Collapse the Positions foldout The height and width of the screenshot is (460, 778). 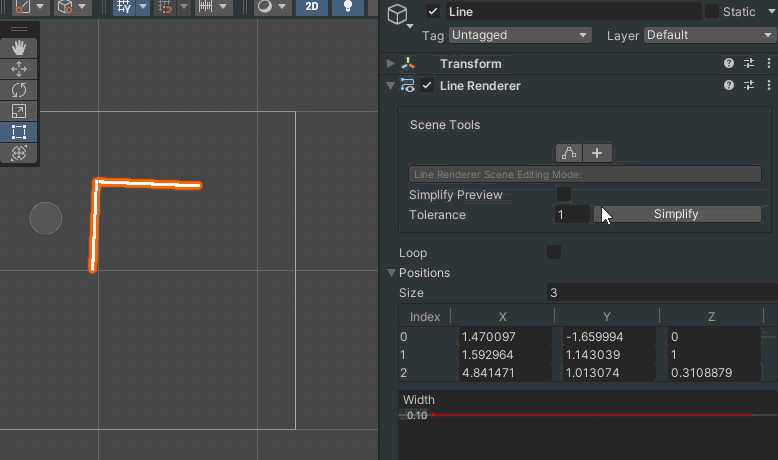(391, 272)
